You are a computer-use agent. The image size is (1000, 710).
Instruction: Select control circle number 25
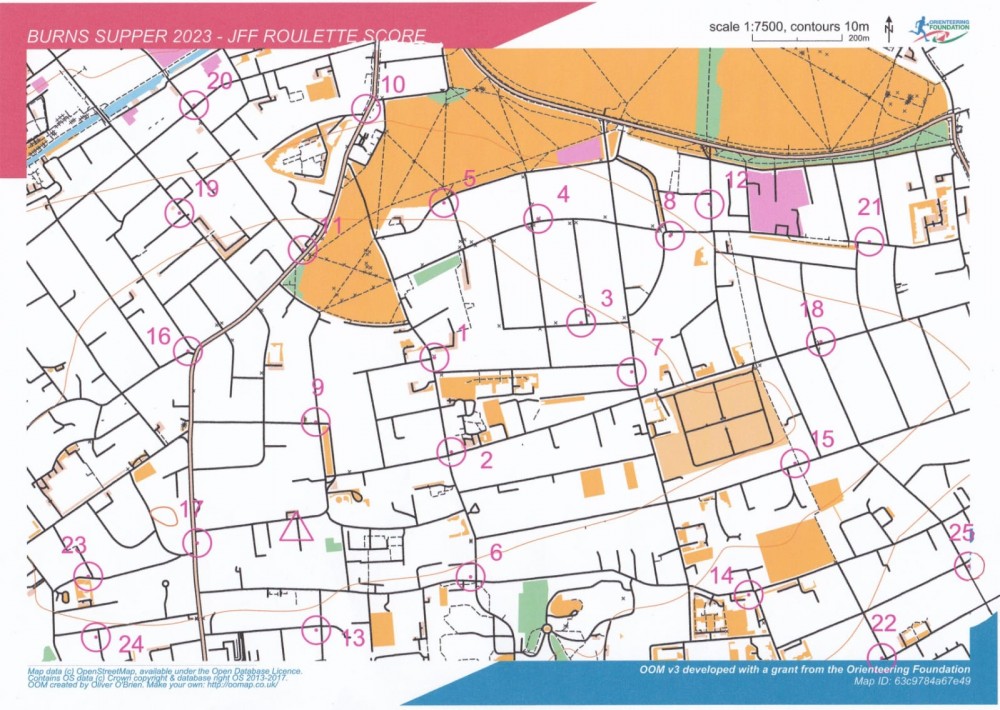pyautogui.click(x=966, y=566)
